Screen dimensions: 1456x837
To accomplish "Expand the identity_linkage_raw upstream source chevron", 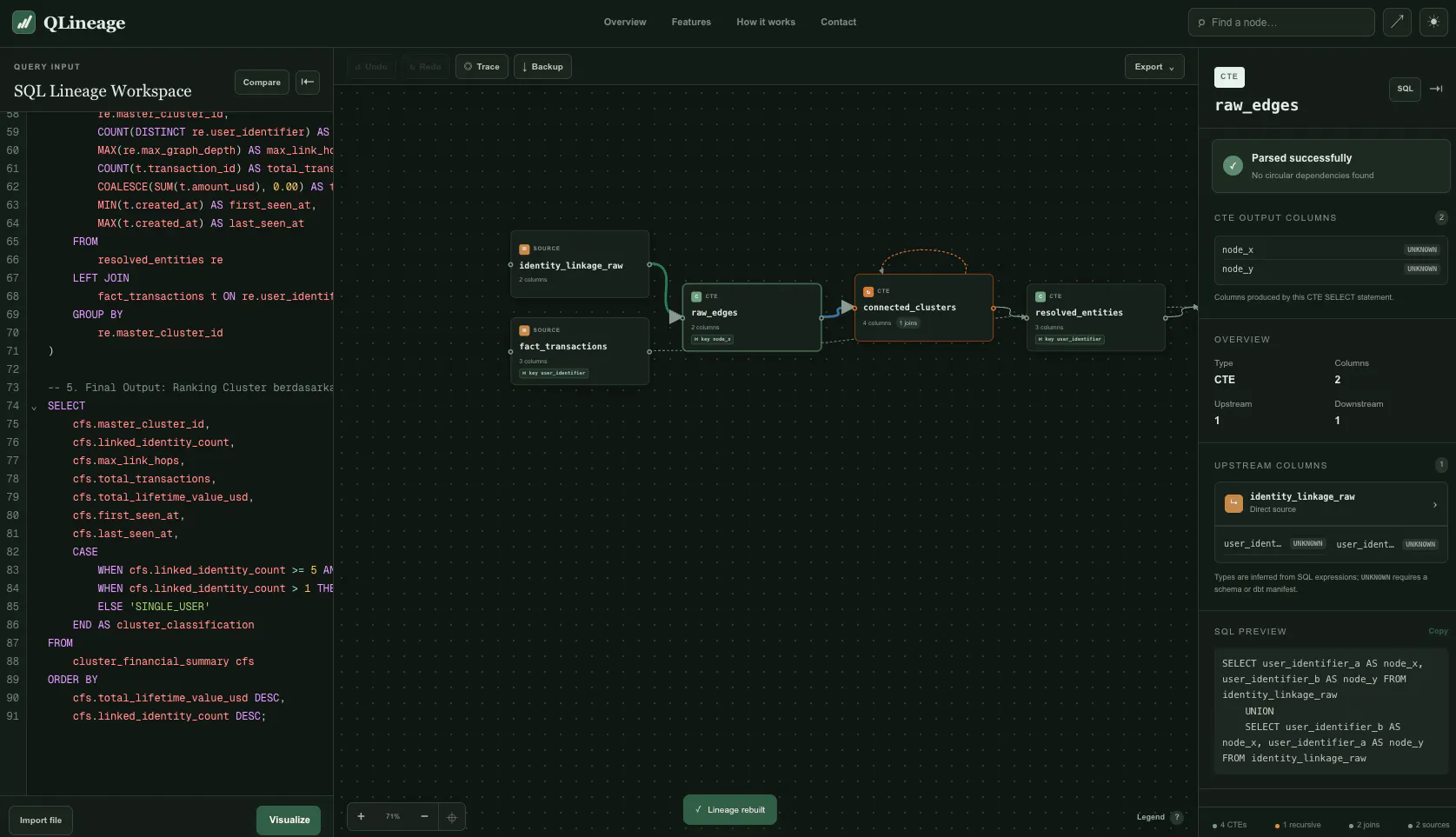I will (1434, 504).
